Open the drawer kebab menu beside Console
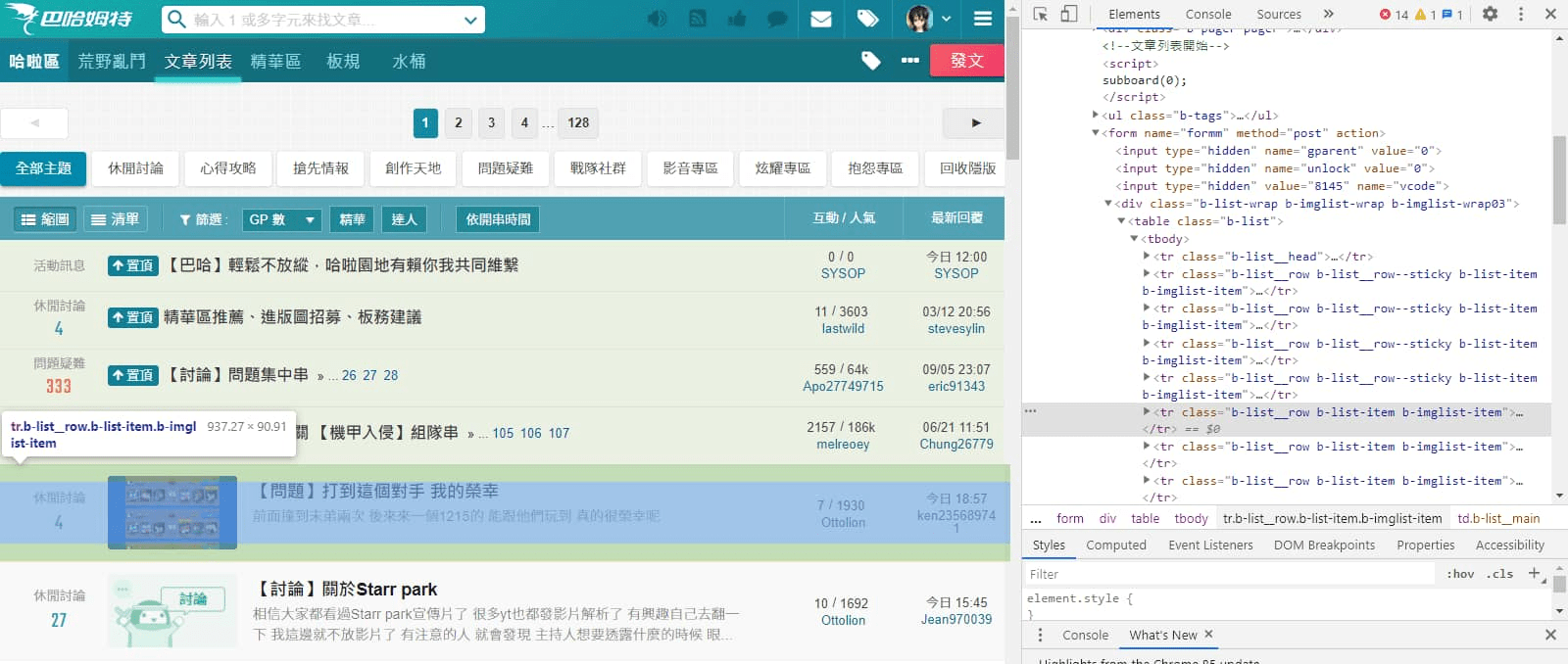 click(x=1040, y=635)
